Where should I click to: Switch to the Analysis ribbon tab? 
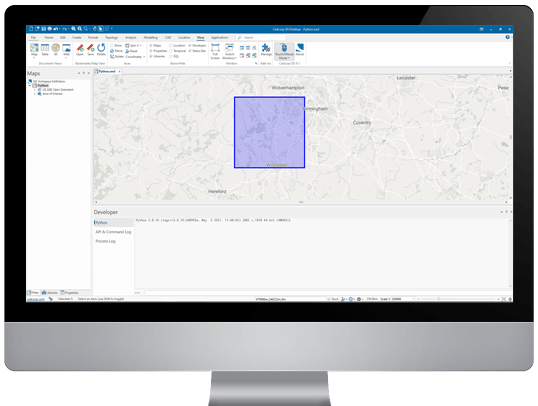pyautogui.click(x=131, y=37)
